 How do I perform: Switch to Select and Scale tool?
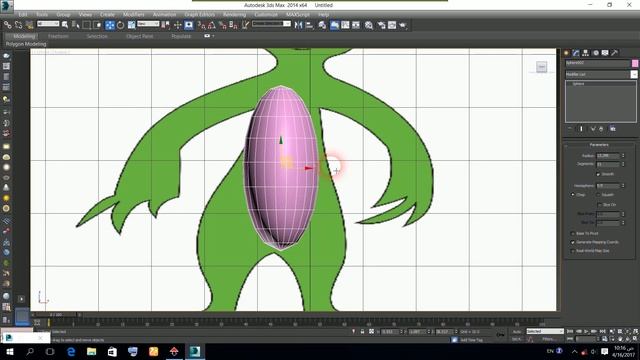131,25
